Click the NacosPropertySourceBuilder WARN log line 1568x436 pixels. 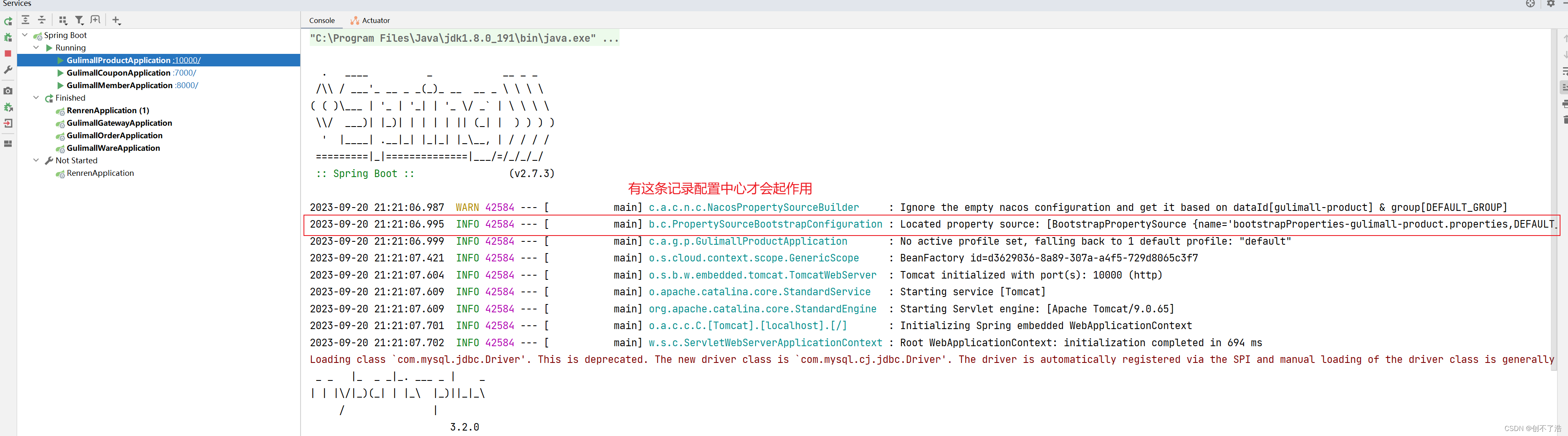tap(908, 208)
